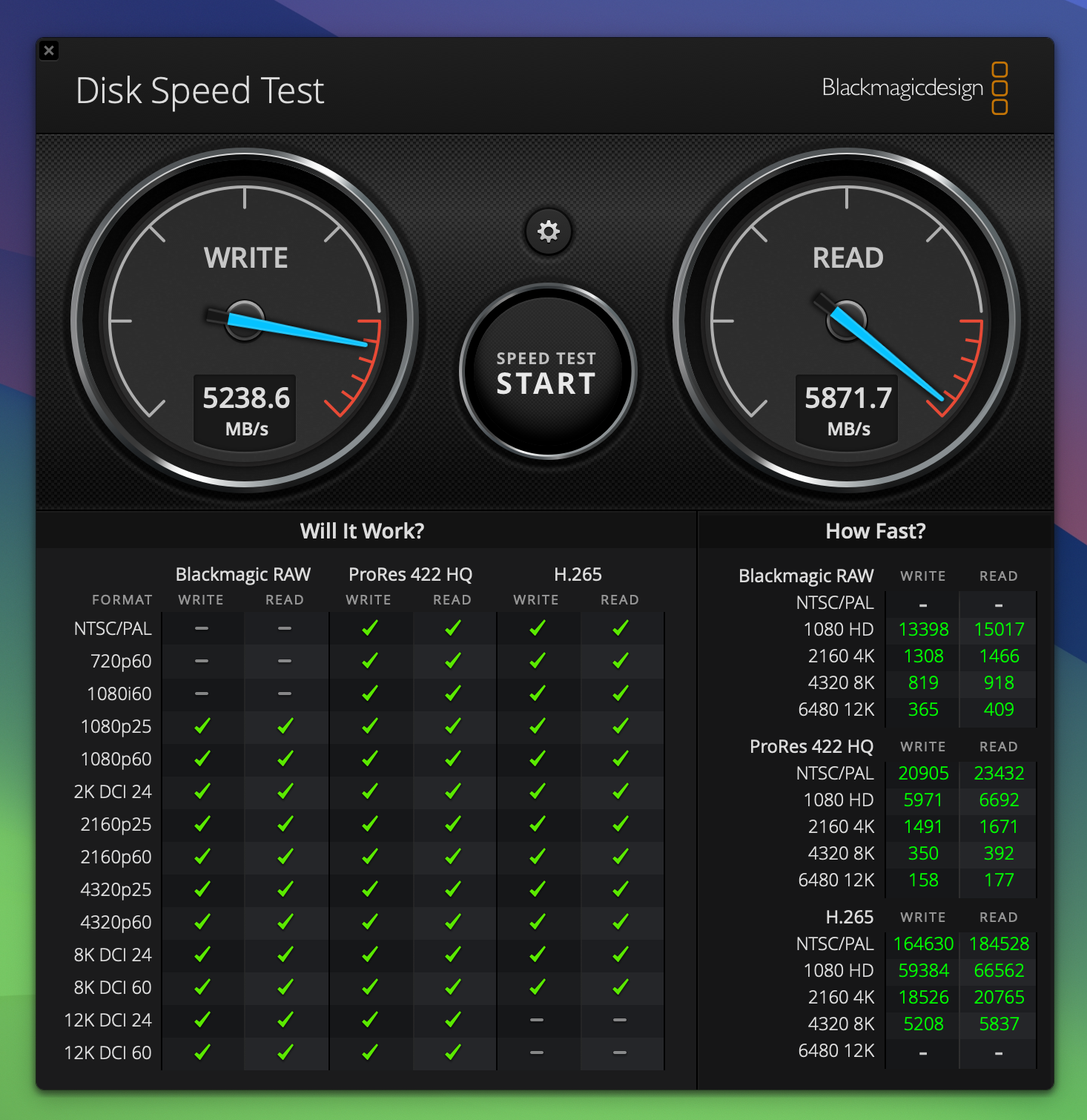Click the 4320p25 format row label

116,889
